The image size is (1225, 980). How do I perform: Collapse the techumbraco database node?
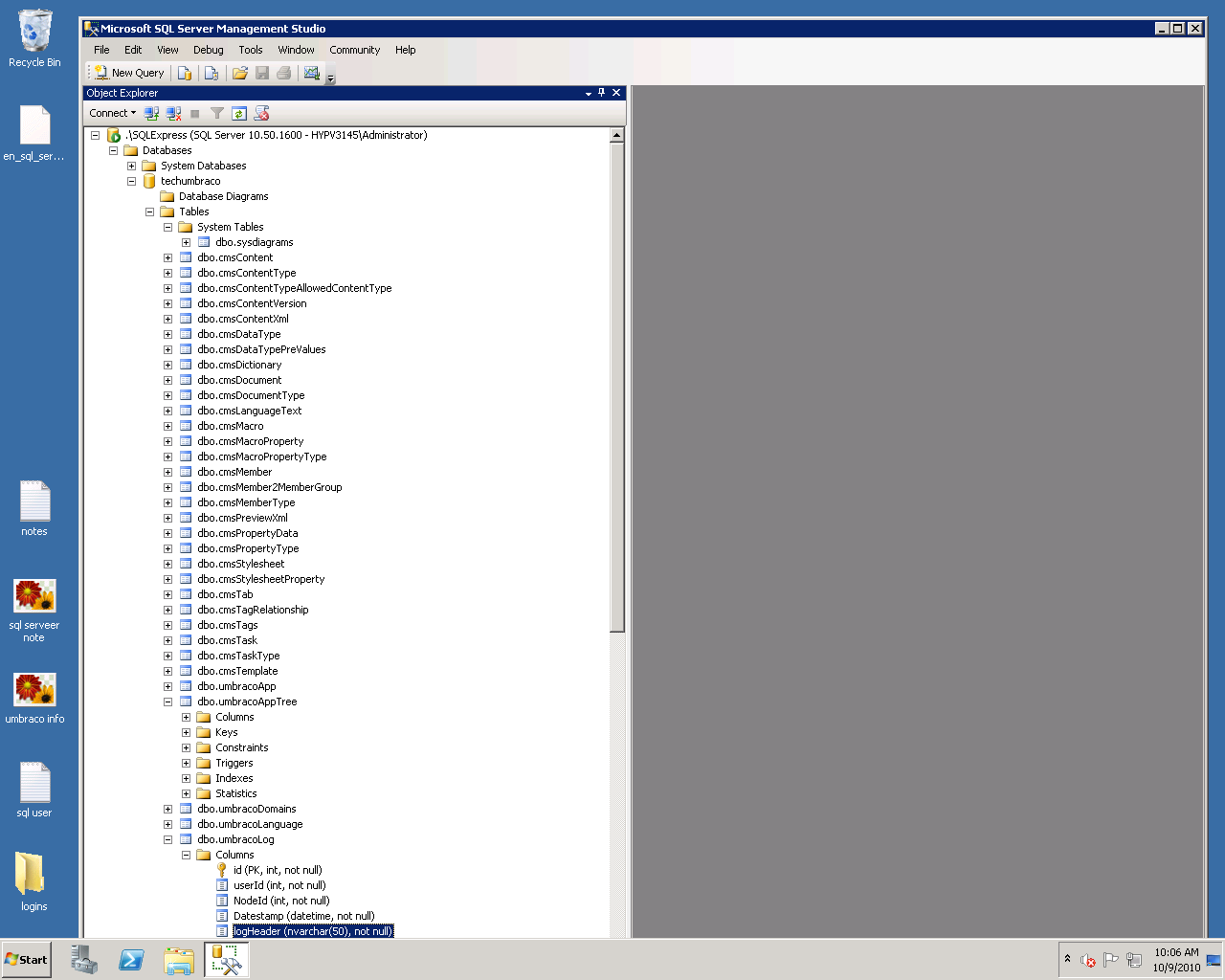coord(131,181)
